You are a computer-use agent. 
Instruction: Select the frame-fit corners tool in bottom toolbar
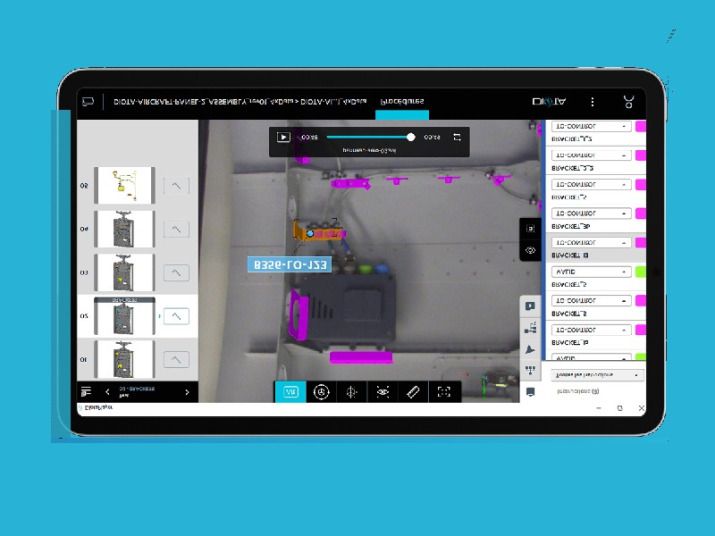[x=444, y=392]
